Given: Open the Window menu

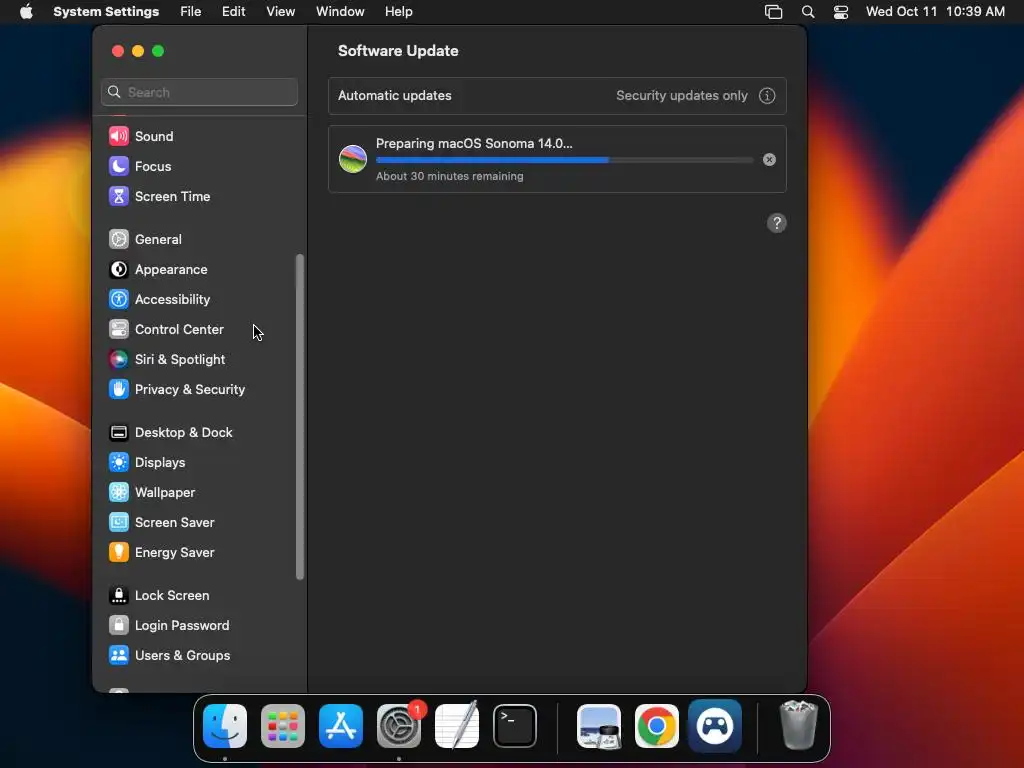Looking at the screenshot, I should pos(340,12).
